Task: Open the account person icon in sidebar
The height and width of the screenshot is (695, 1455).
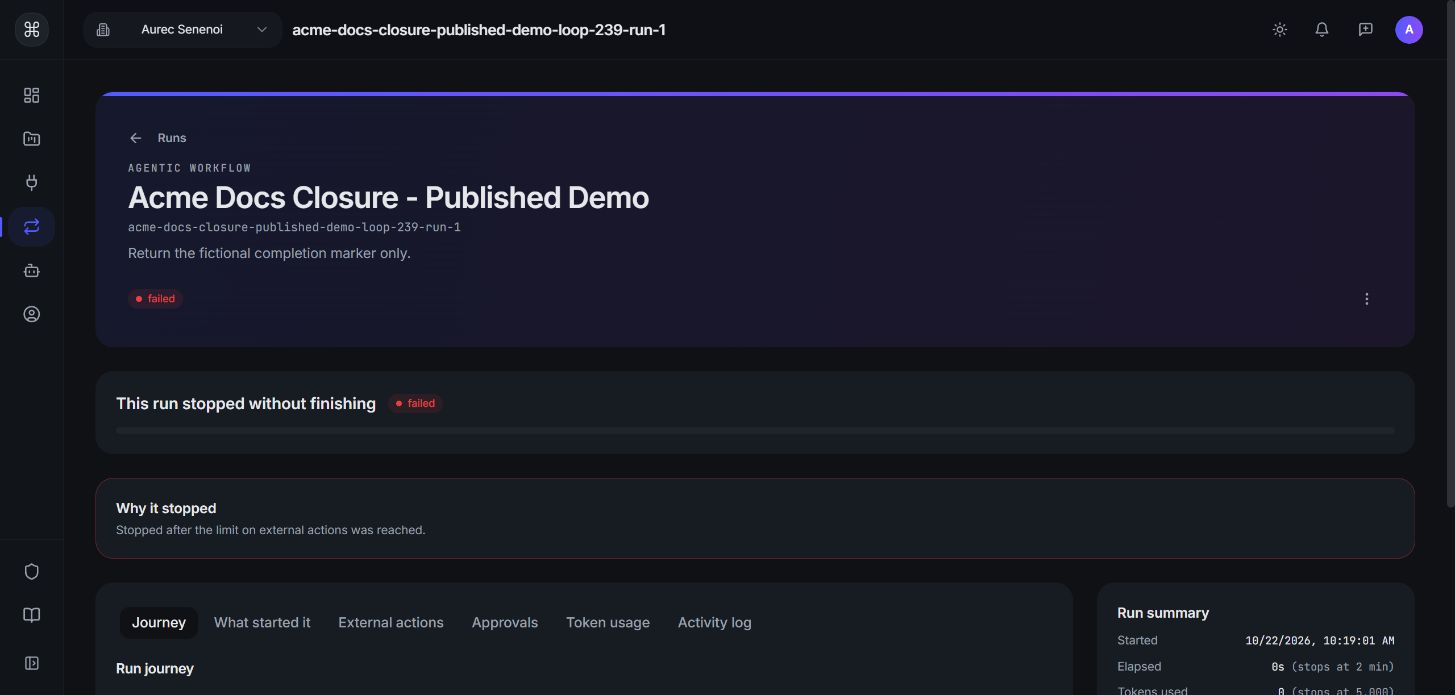Action: pyautogui.click(x=31, y=314)
